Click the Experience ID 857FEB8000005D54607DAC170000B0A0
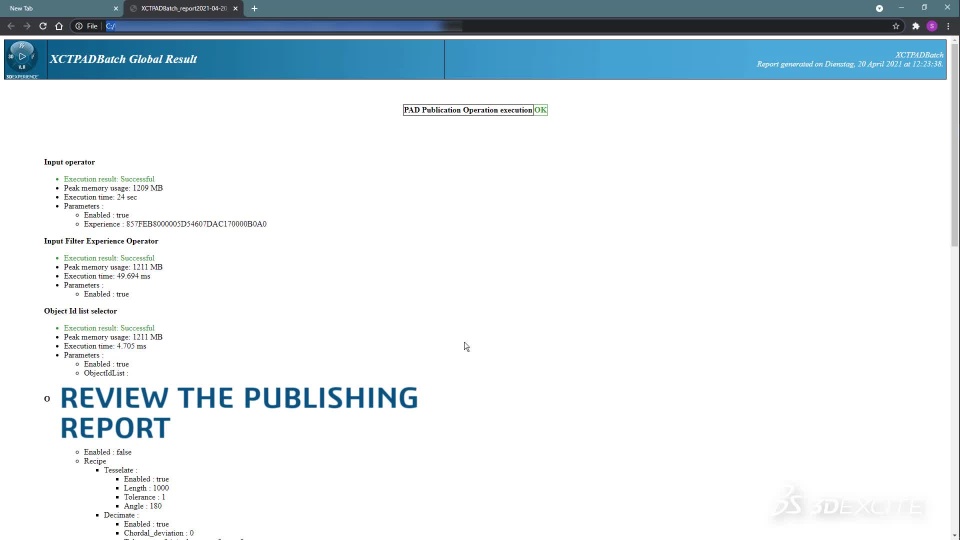 pos(196,224)
